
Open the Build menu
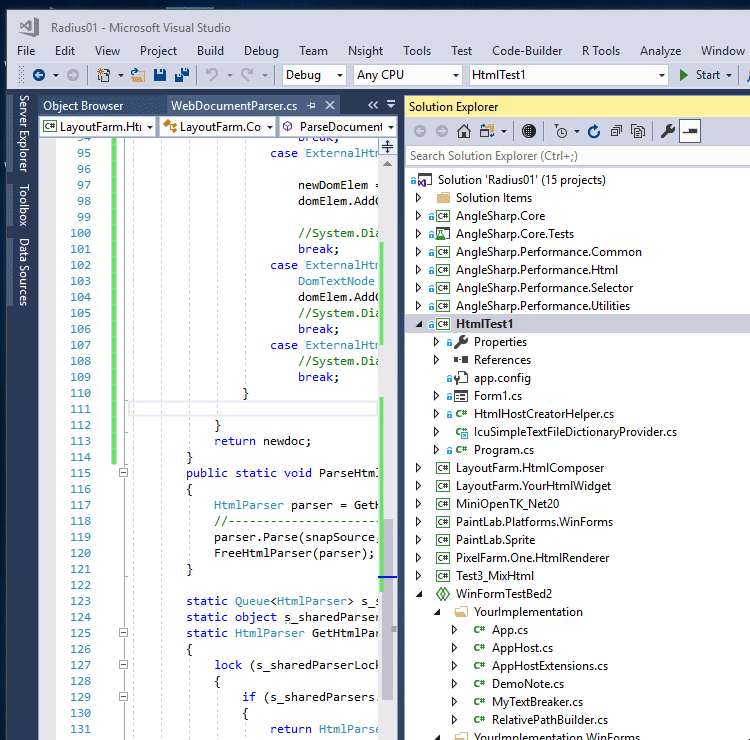[210, 51]
